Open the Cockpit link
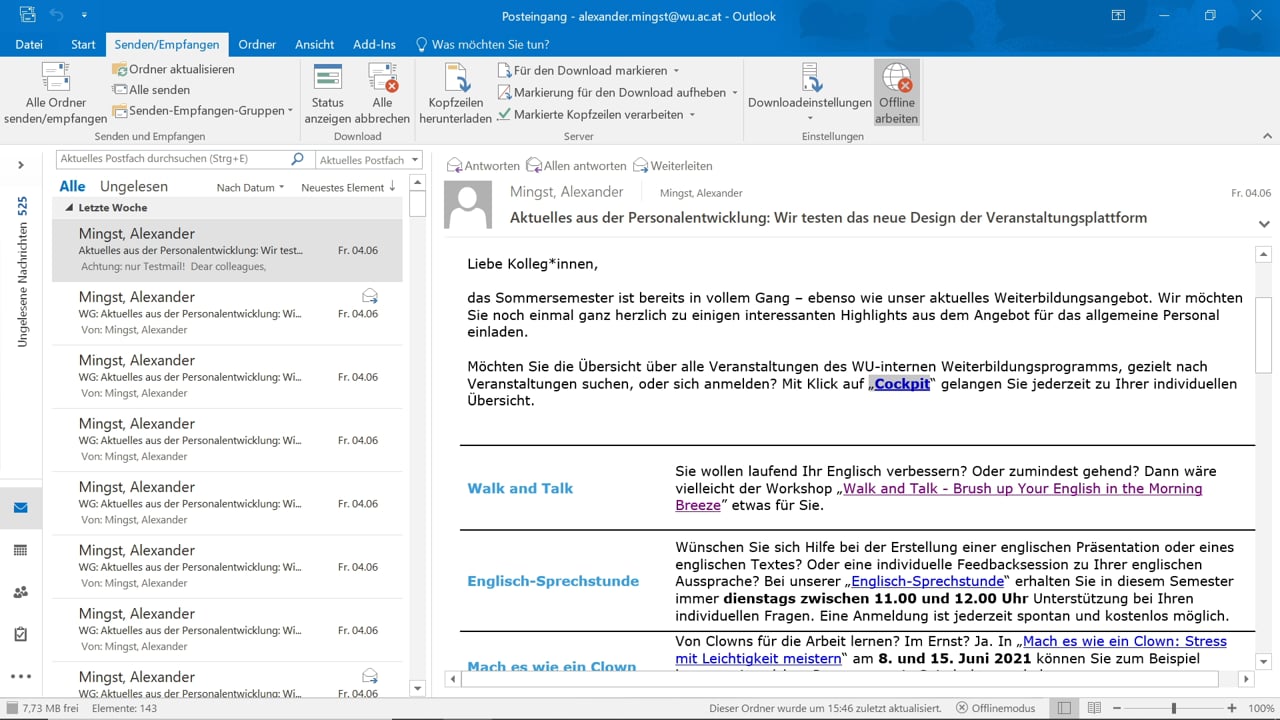 (902, 384)
